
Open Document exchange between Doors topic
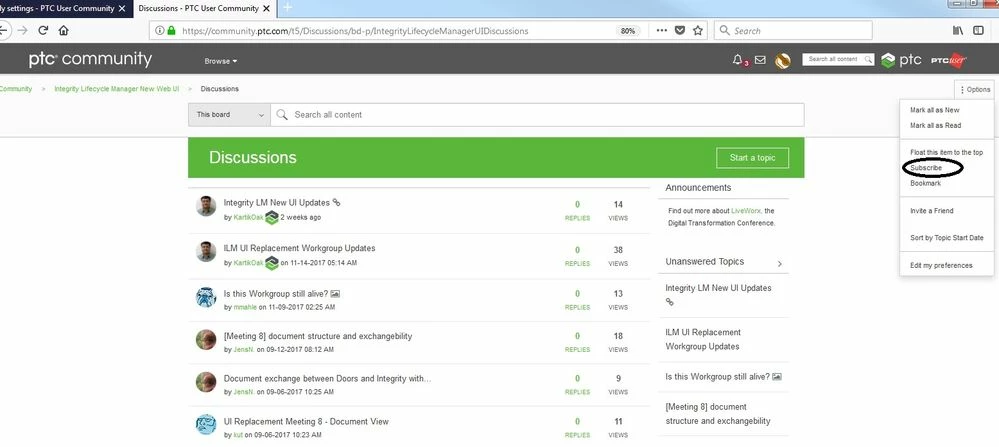coord(327,378)
